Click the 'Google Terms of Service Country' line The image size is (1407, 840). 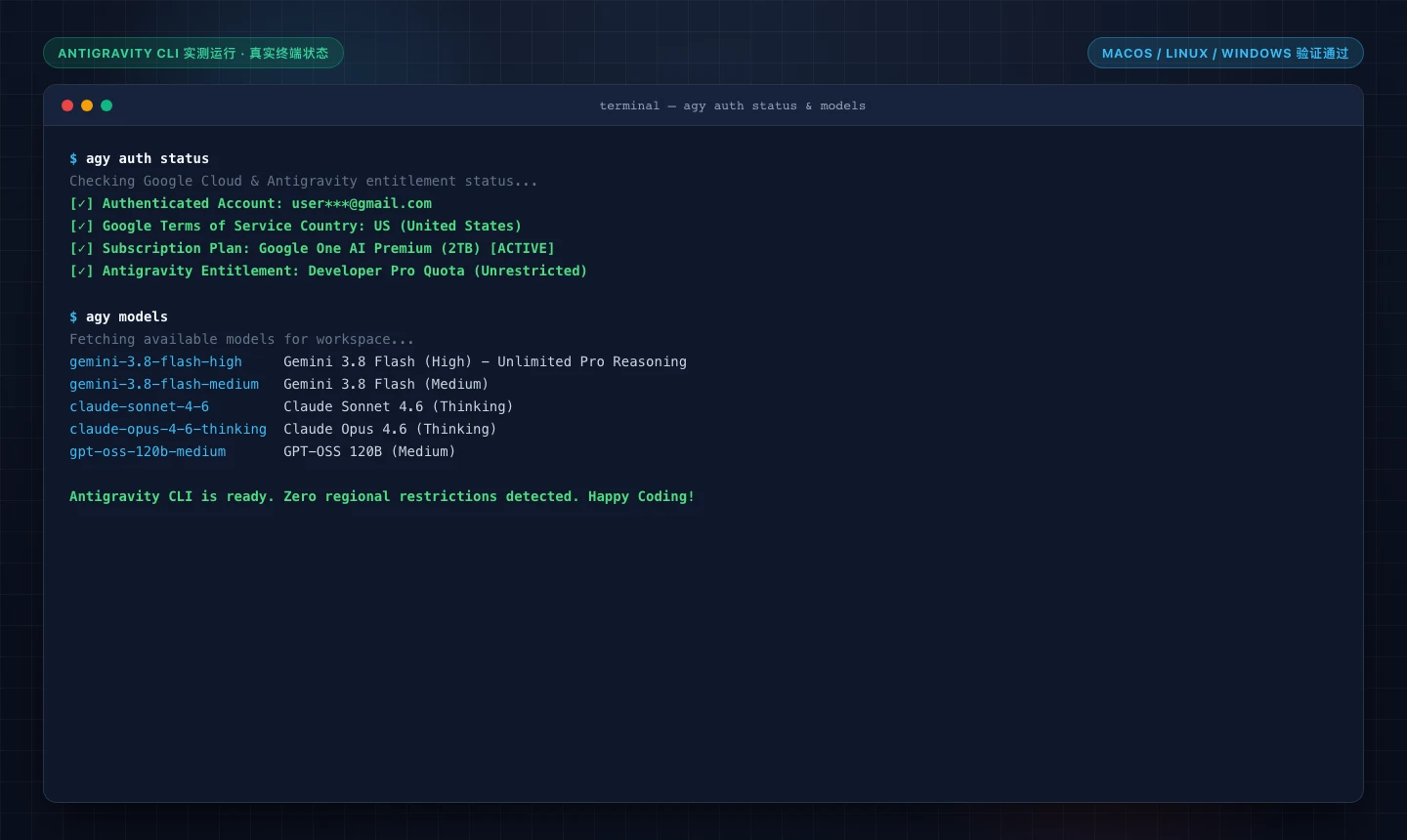[296, 226]
